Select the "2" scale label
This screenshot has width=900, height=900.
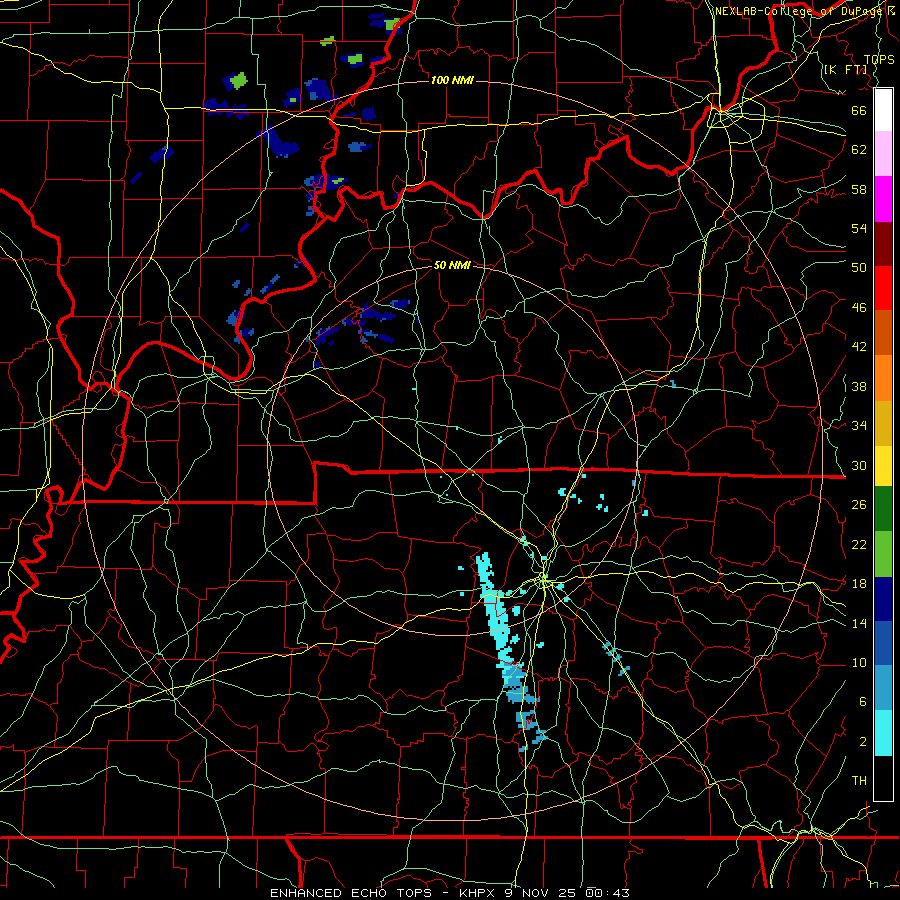[x=863, y=742]
